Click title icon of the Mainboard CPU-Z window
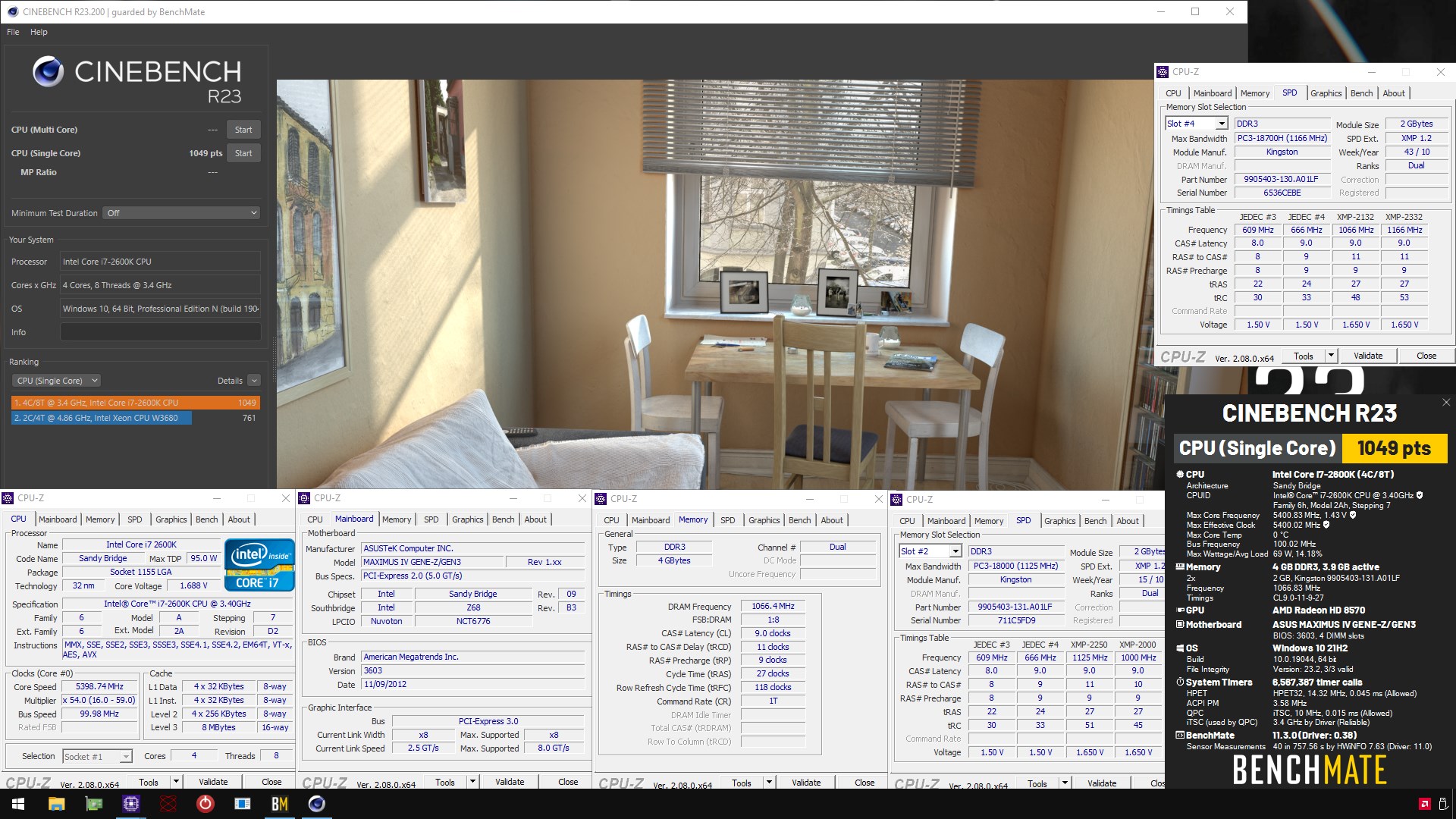This screenshot has height=819, width=1456. click(x=305, y=498)
